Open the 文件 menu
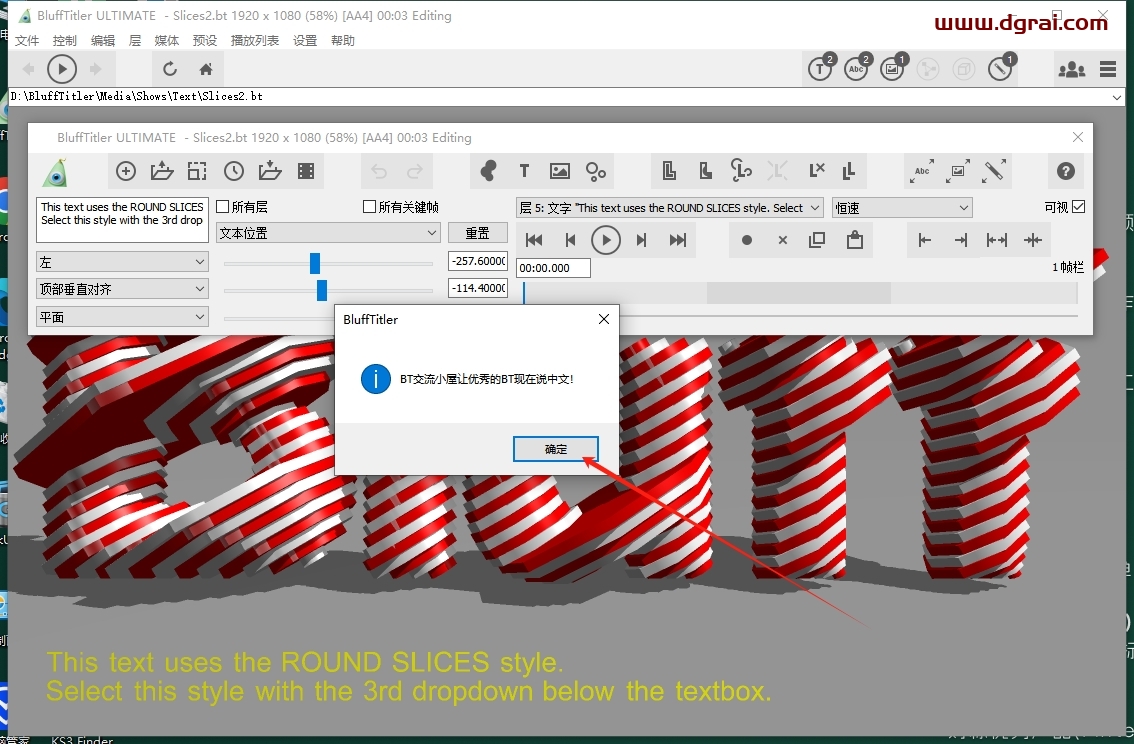1134x744 pixels. click(27, 40)
